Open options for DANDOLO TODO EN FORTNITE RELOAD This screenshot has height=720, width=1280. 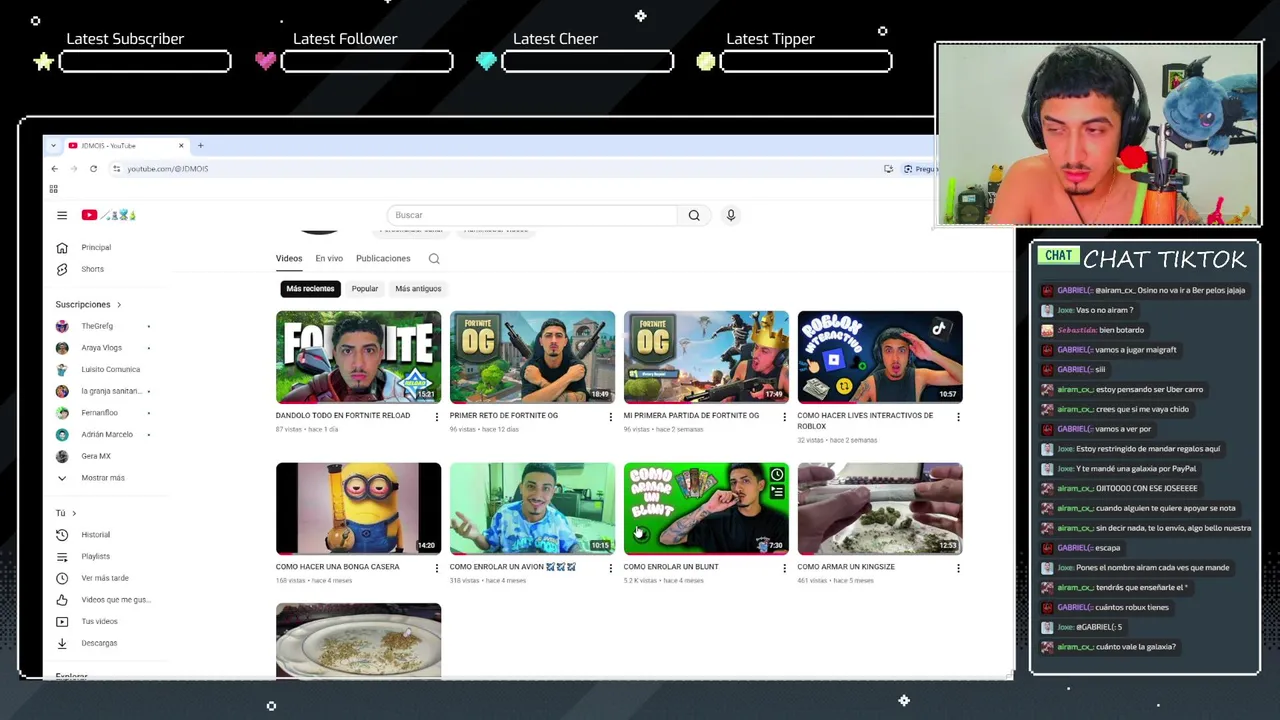coord(436,416)
